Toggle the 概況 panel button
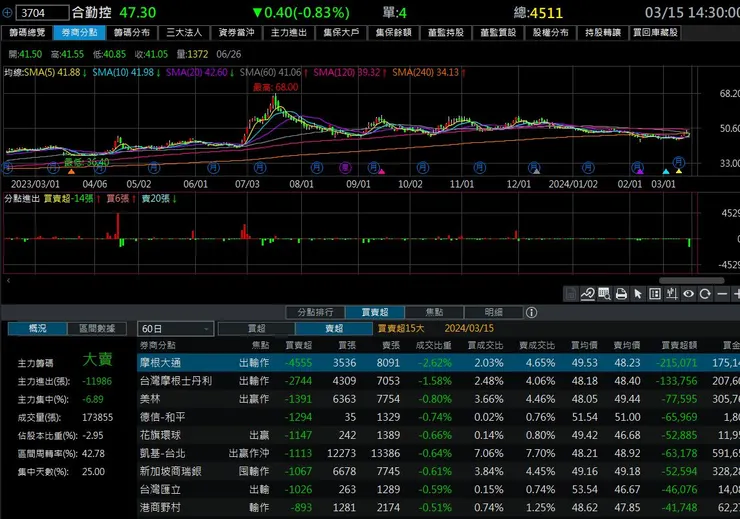Screen dimensions: 740x519 (37, 328)
